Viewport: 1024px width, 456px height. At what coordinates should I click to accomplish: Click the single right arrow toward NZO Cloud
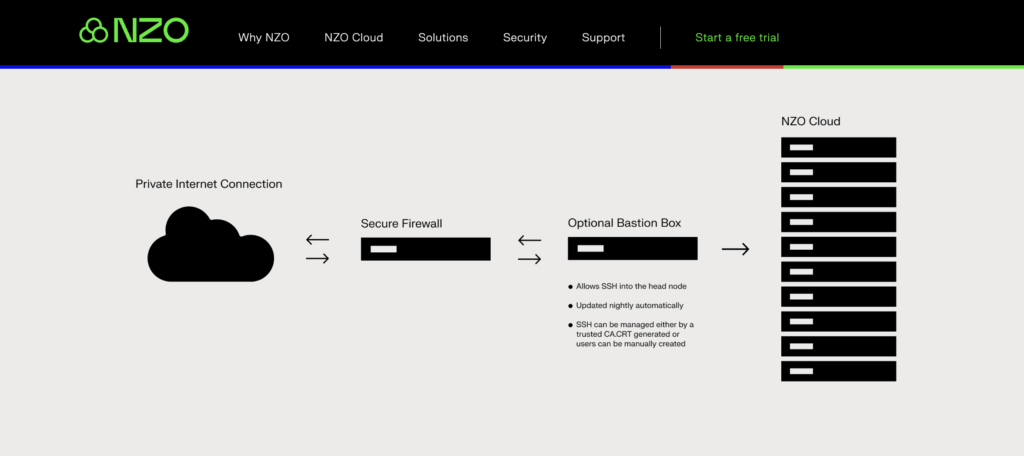(x=735, y=249)
